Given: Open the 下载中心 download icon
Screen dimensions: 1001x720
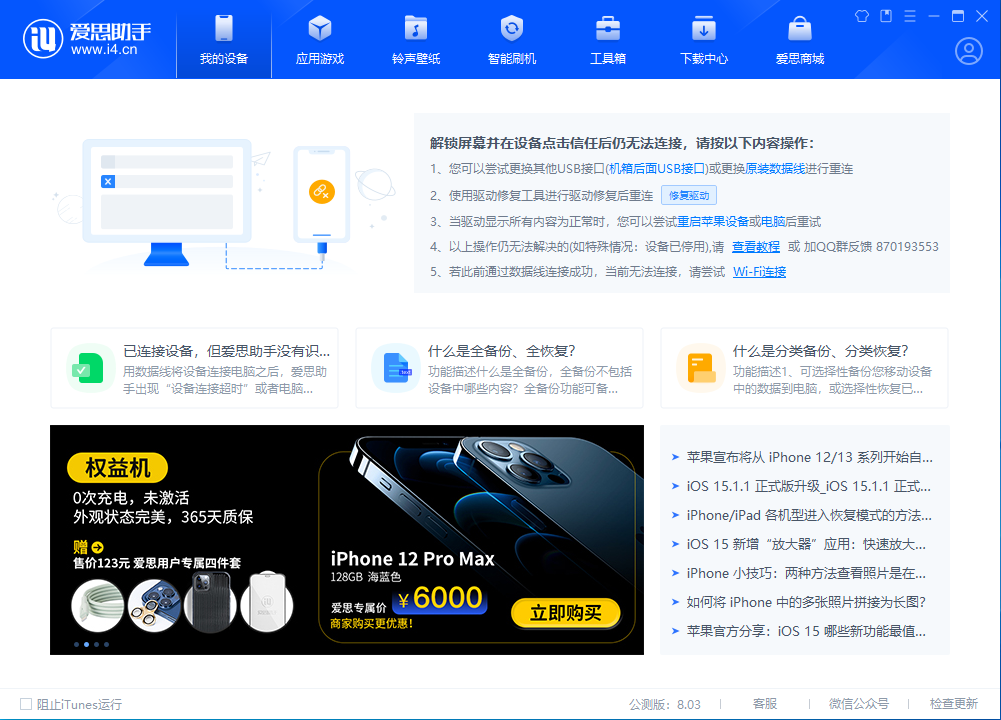Looking at the screenshot, I should [704, 28].
